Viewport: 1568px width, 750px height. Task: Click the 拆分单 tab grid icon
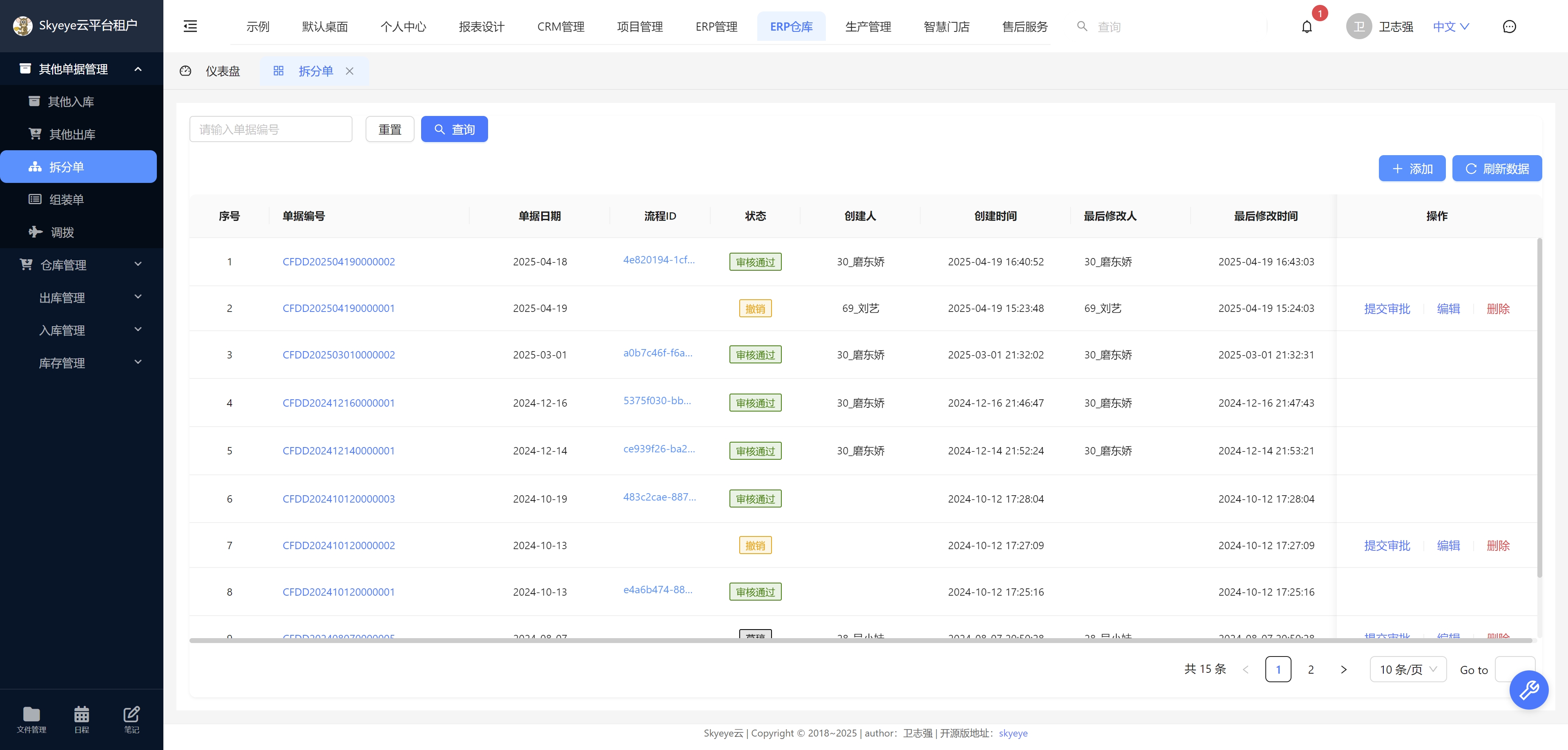[278, 71]
